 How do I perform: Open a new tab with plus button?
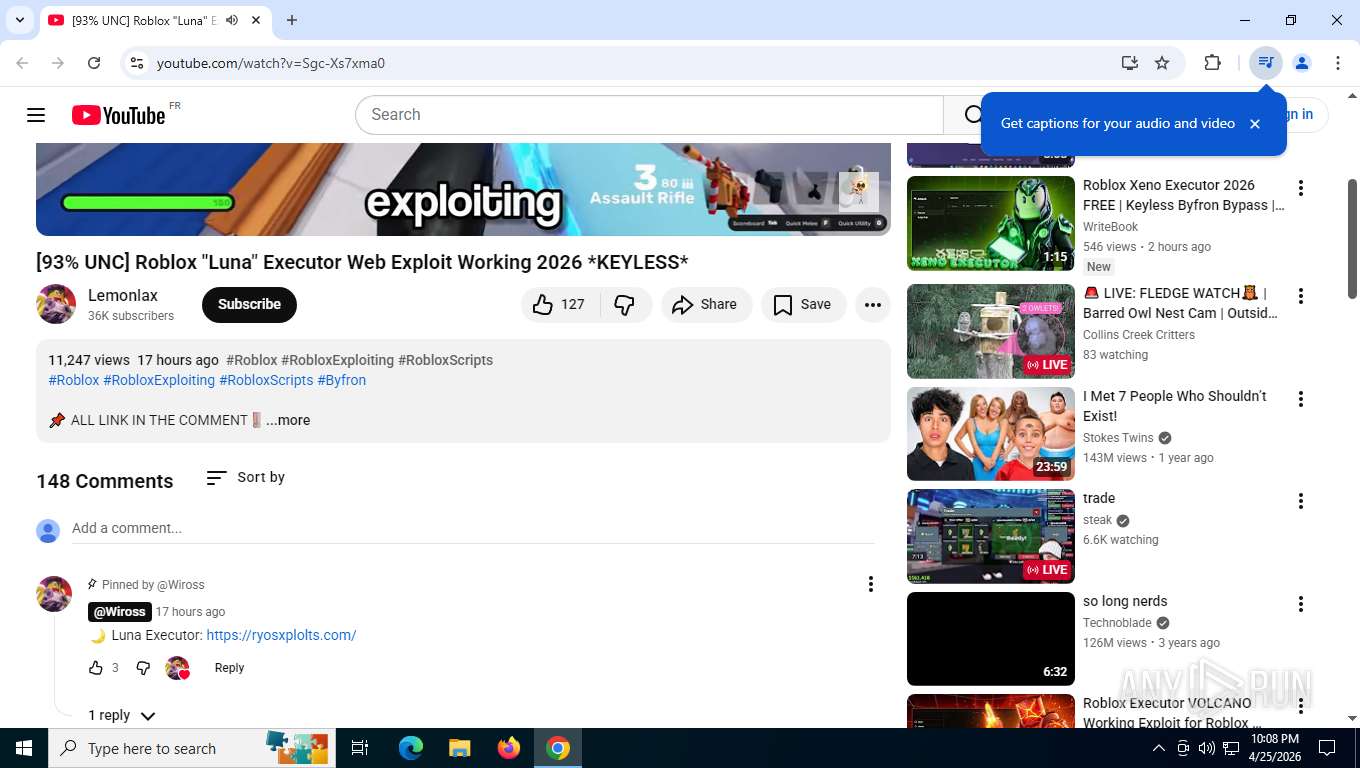click(292, 20)
